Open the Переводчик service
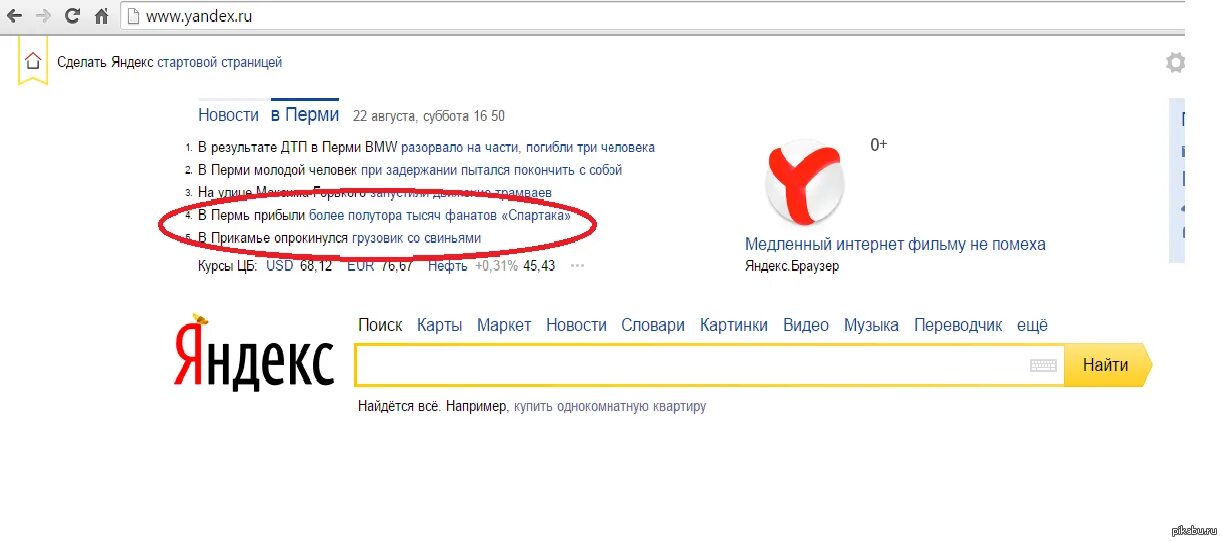Viewport: 1222px width, 542px height. tap(958, 325)
